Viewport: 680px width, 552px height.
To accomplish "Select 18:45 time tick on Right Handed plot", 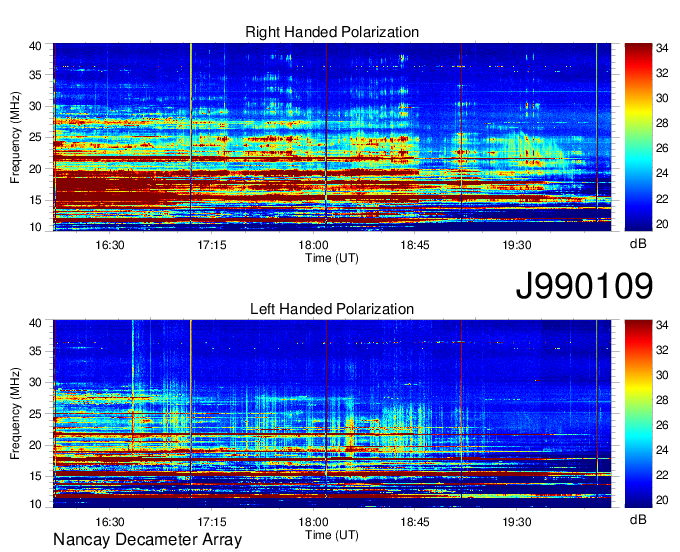I will (x=415, y=245).
